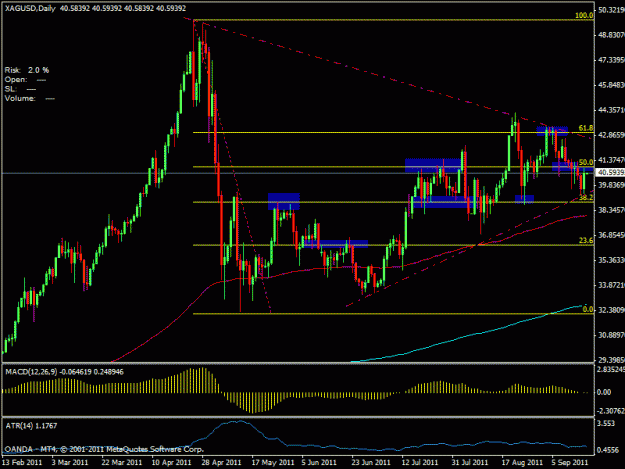Select the 38.2 Fibonacci level label

(586, 198)
